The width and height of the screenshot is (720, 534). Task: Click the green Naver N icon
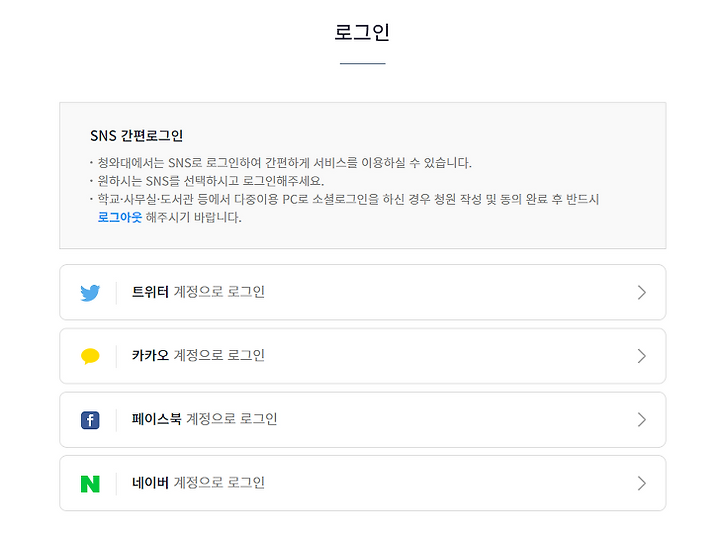coord(90,484)
